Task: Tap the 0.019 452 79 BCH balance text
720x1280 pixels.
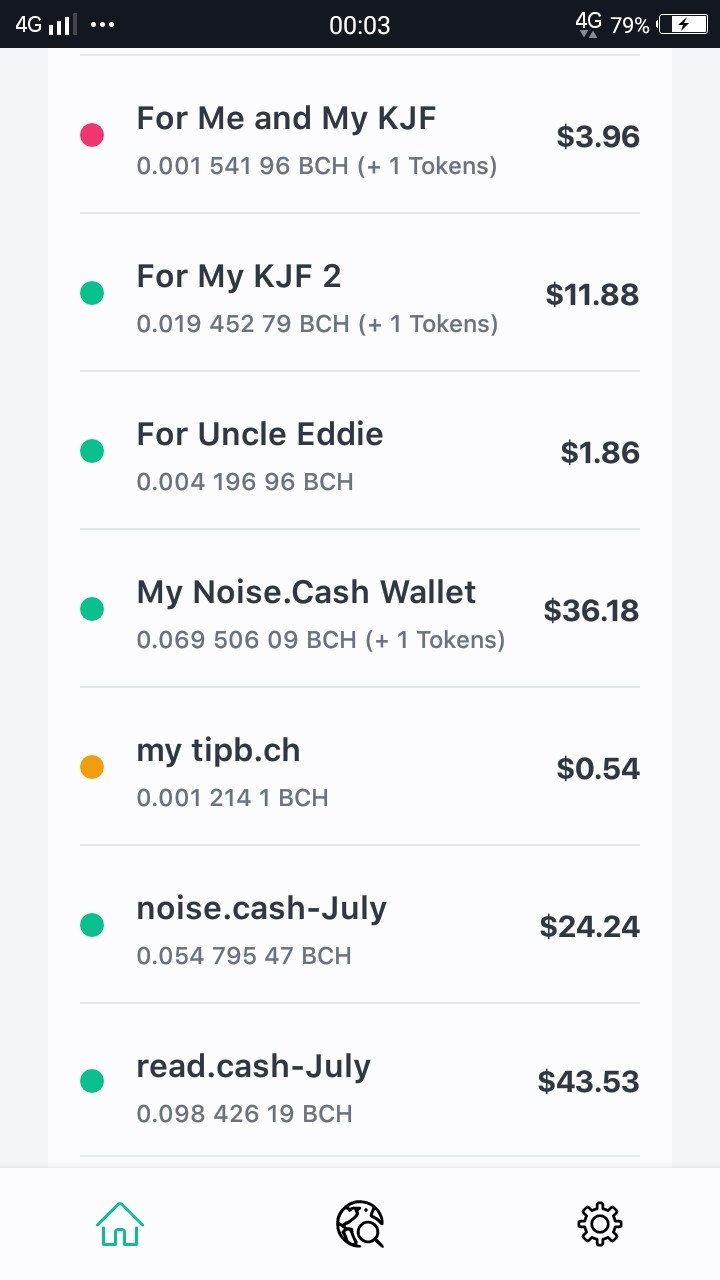Action: click(x=243, y=323)
